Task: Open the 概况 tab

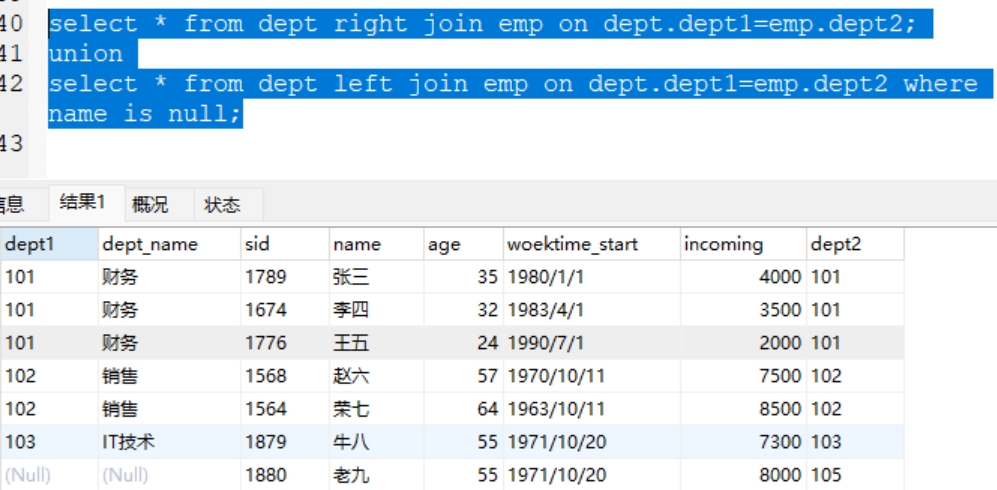Action: [x=150, y=205]
